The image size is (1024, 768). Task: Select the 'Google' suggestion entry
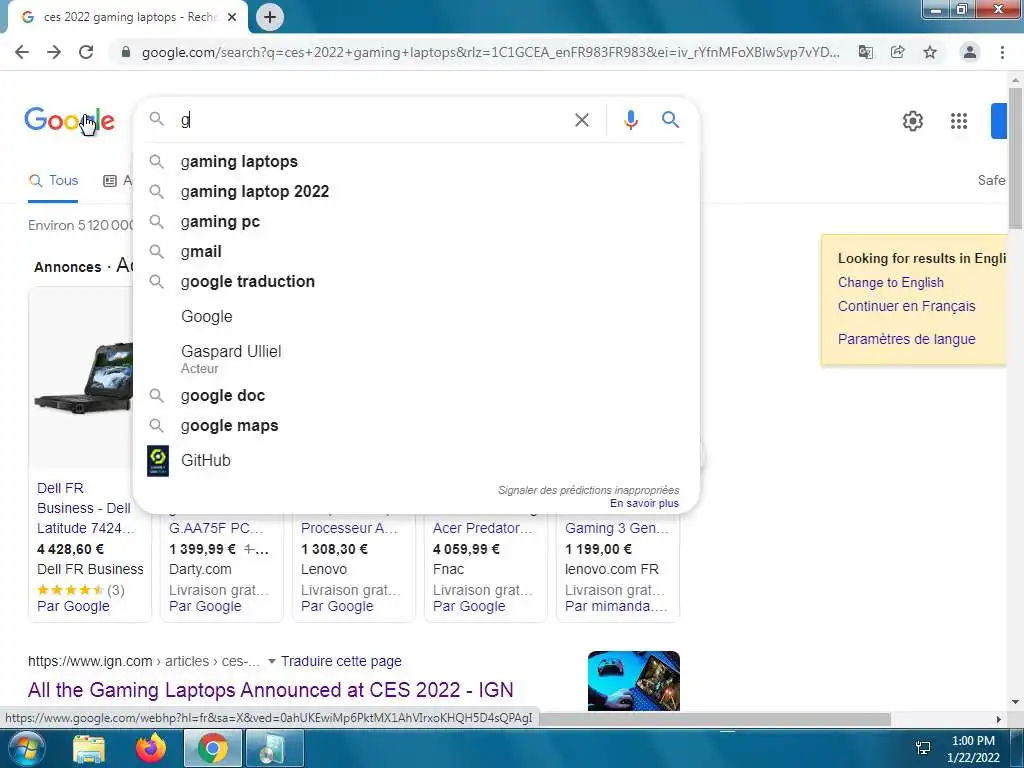click(416, 317)
